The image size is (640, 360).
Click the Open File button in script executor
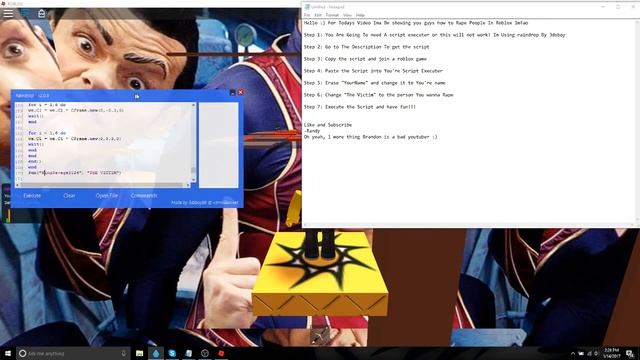pyautogui.click(x=107, y=196)
